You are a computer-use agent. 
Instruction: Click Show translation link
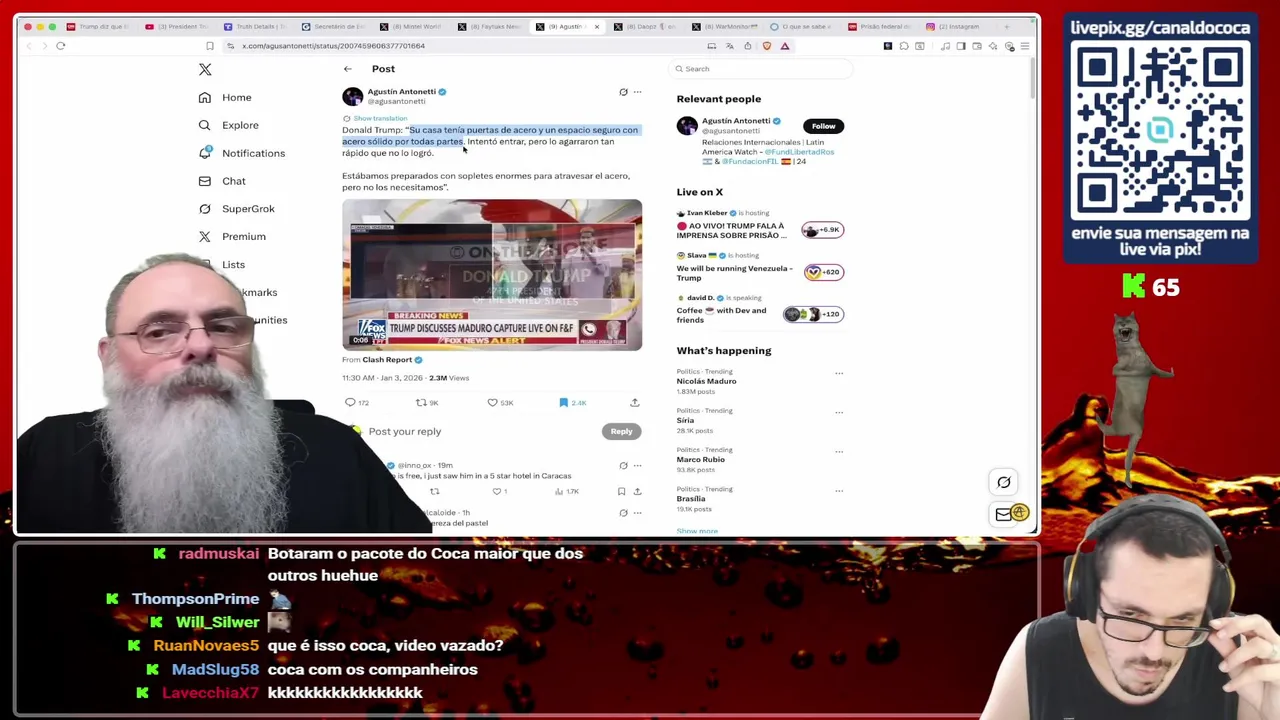click(x=380, y=118)
